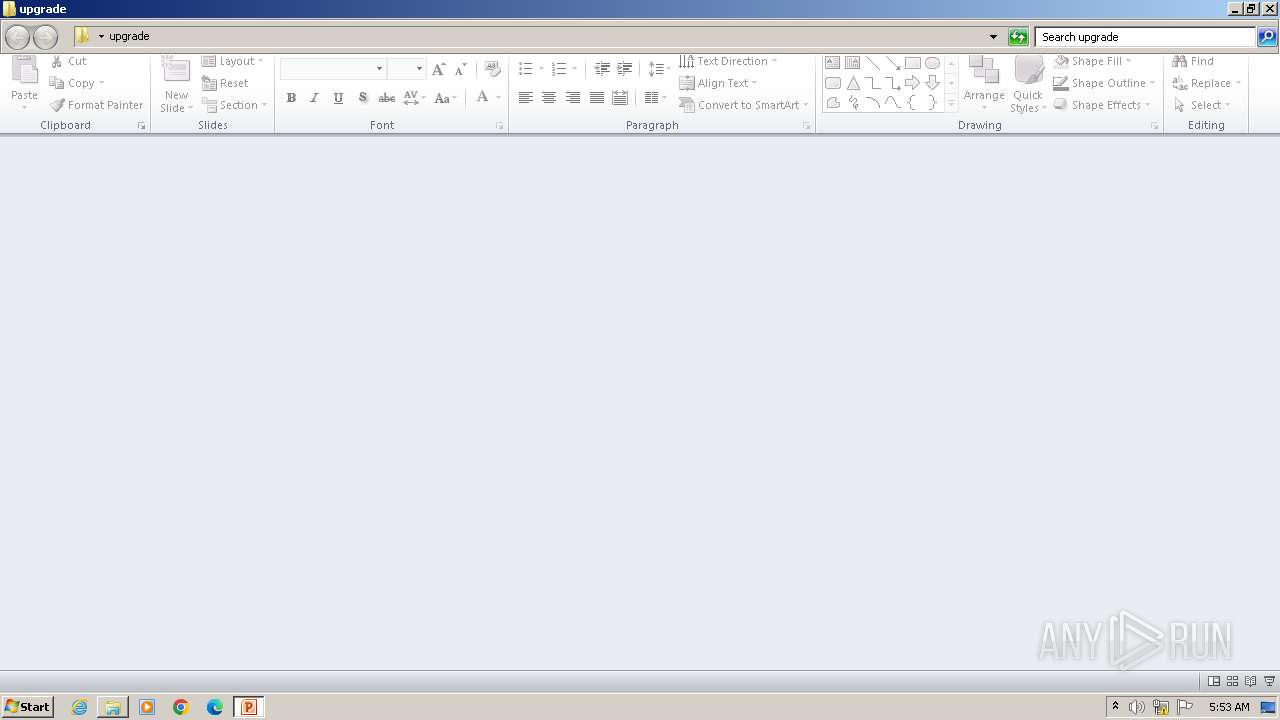
Task: Increase list indent level
Action: [625, 69]
